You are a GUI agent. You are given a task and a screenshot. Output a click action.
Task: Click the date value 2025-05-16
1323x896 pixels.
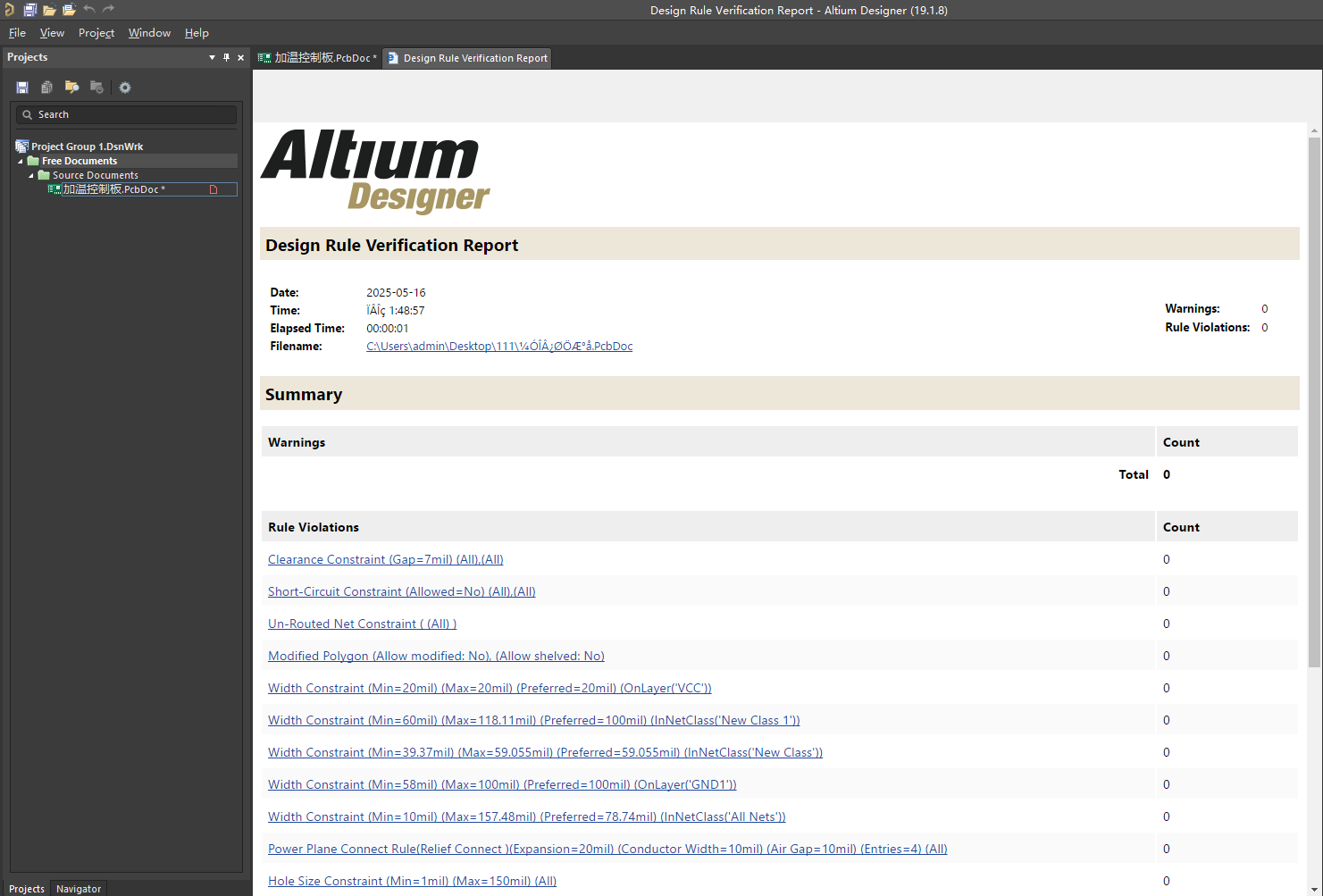point(396,293)
